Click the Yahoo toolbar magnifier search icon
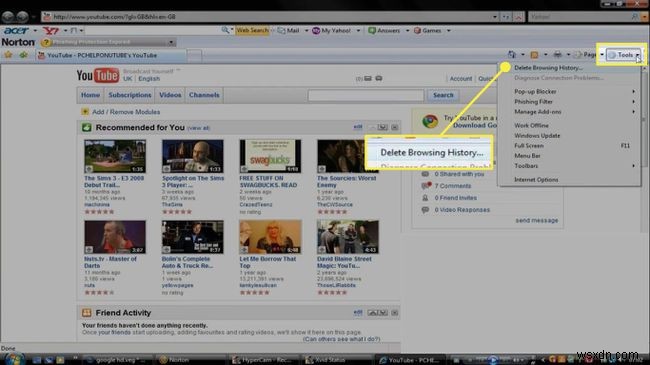650x365 pixels. pos(225,30)
